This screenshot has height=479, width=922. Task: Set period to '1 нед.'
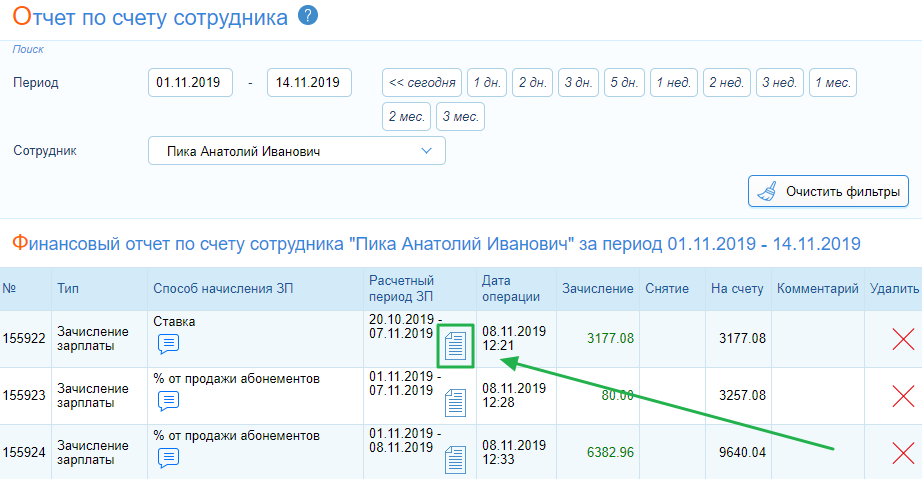(x=674, y=82)
